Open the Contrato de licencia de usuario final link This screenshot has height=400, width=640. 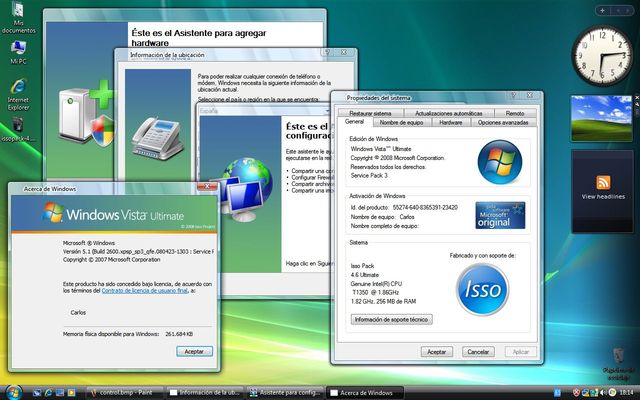[144, 291]
